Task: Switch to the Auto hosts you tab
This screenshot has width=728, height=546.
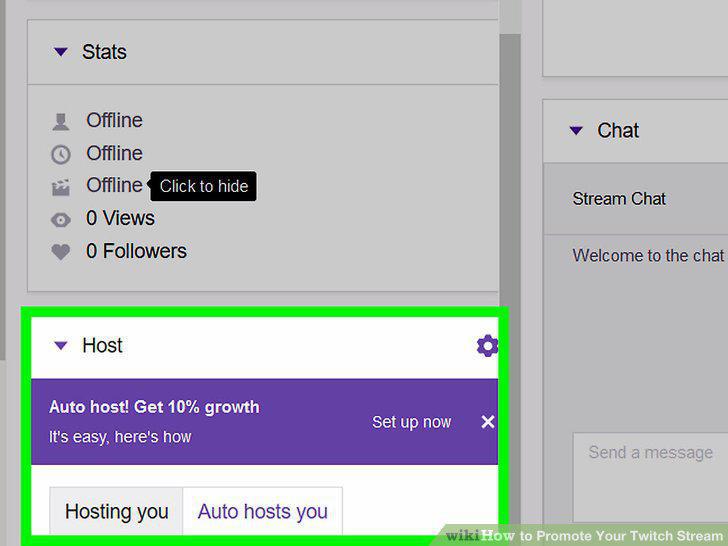Action: 263,511
